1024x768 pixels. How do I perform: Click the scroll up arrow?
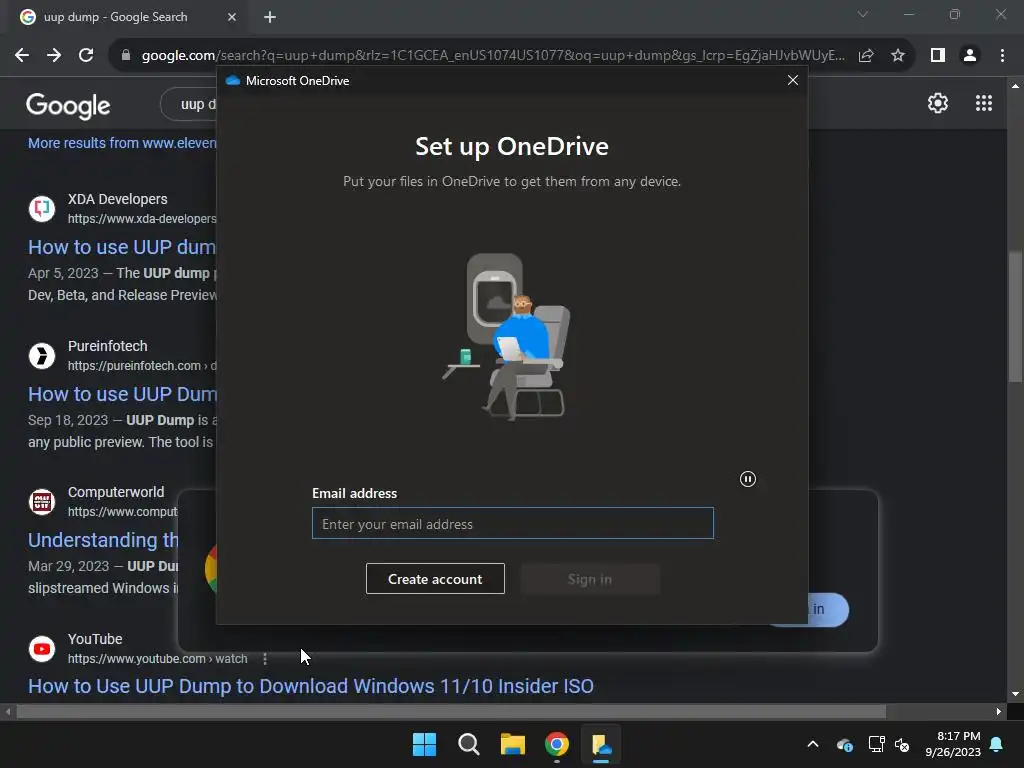pyautogui.click(x=1015, y=86)
